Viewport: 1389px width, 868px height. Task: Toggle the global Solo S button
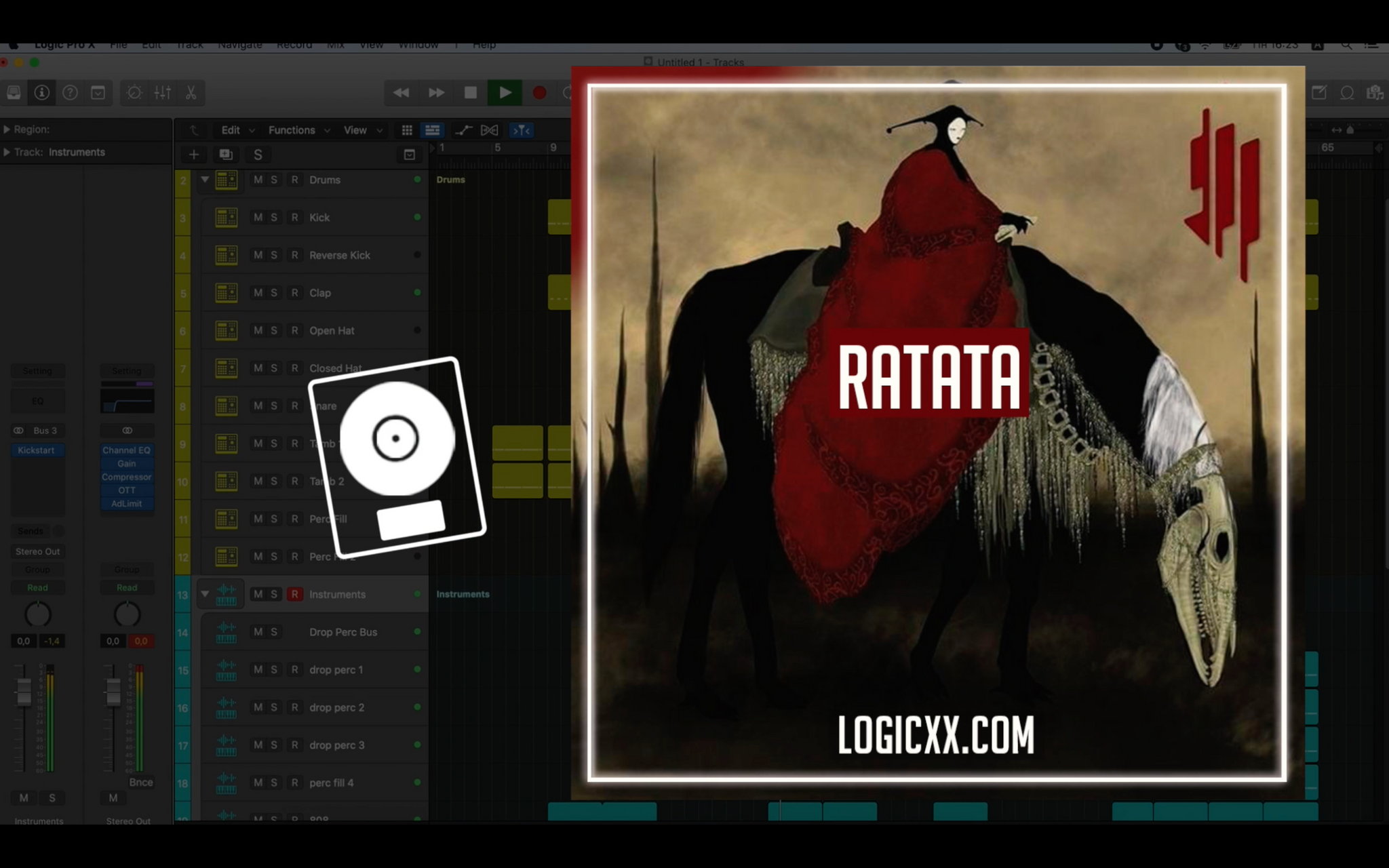258,155
